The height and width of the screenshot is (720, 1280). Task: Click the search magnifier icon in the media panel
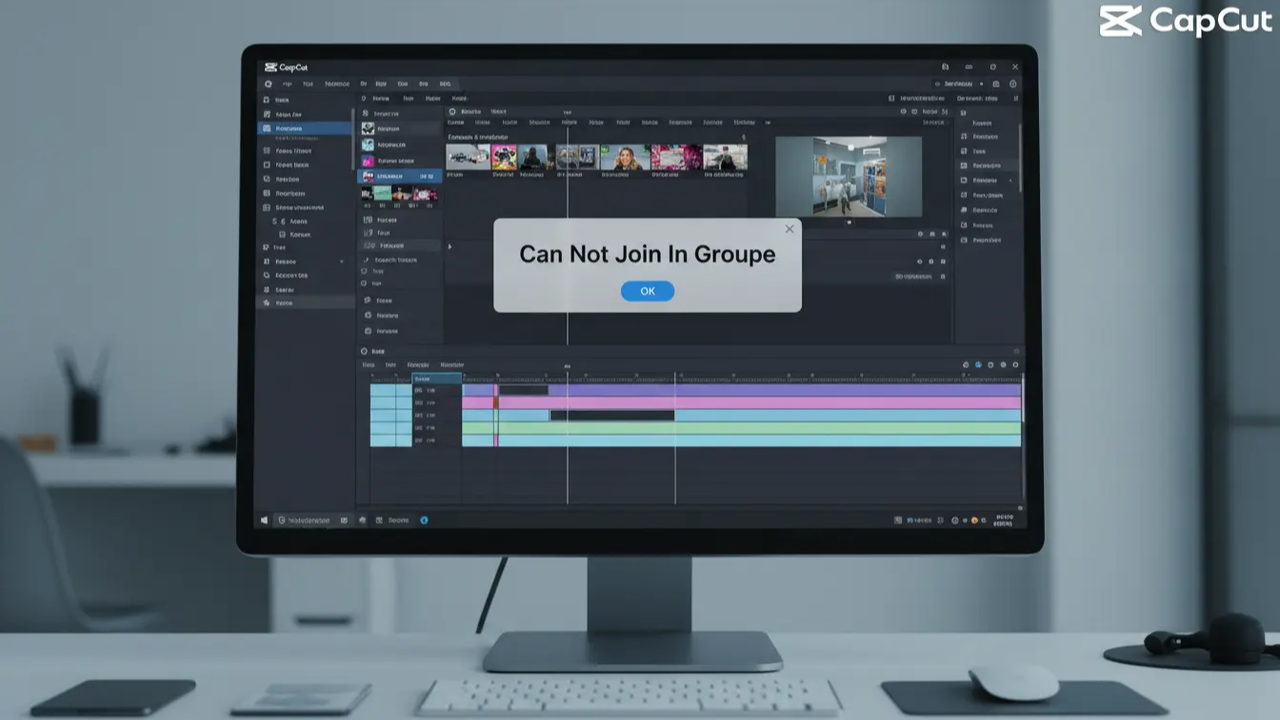tap(452, 111)
